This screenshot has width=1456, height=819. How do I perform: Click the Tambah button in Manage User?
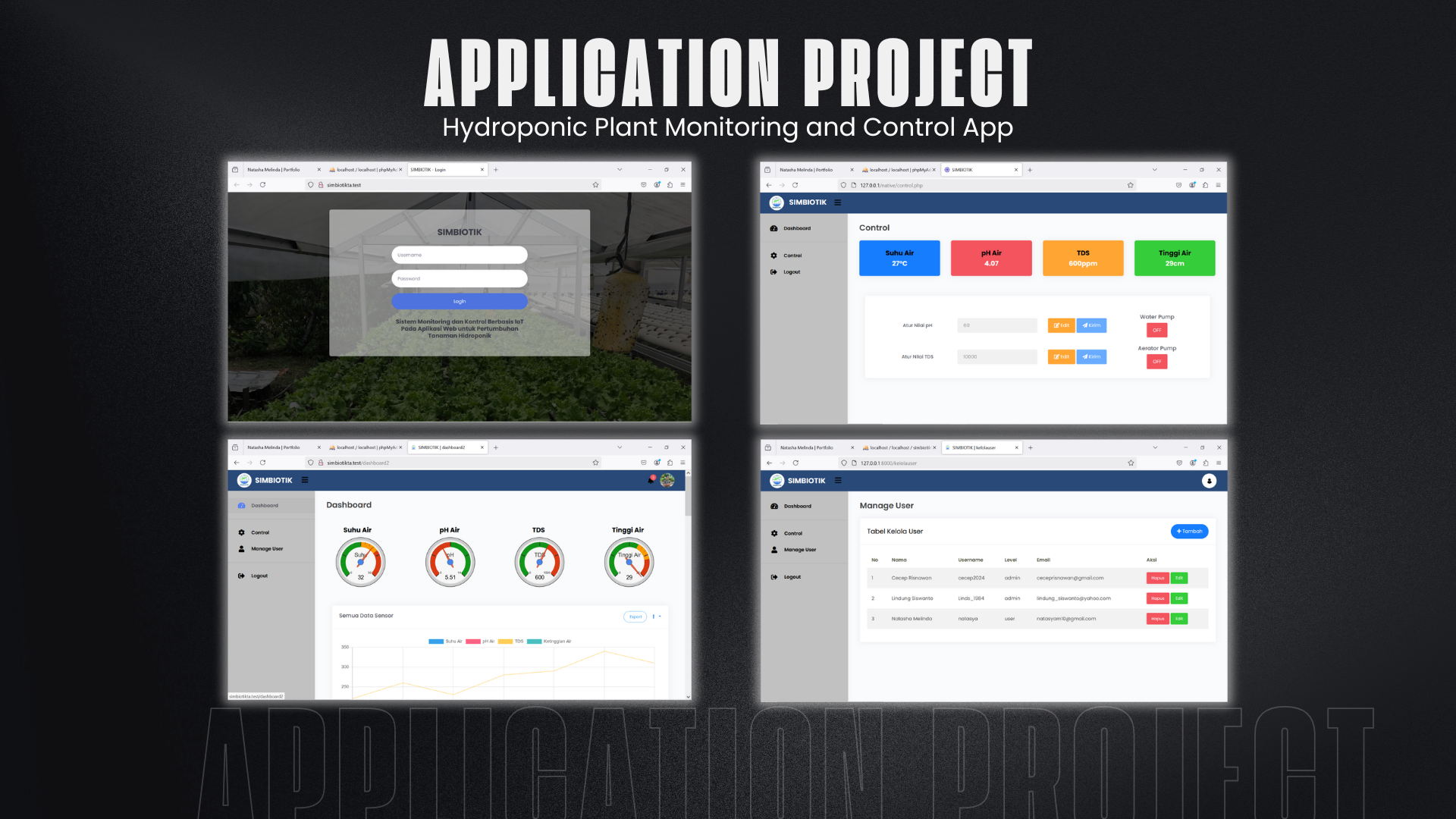pyautogui.click(x=1189, y=532)
